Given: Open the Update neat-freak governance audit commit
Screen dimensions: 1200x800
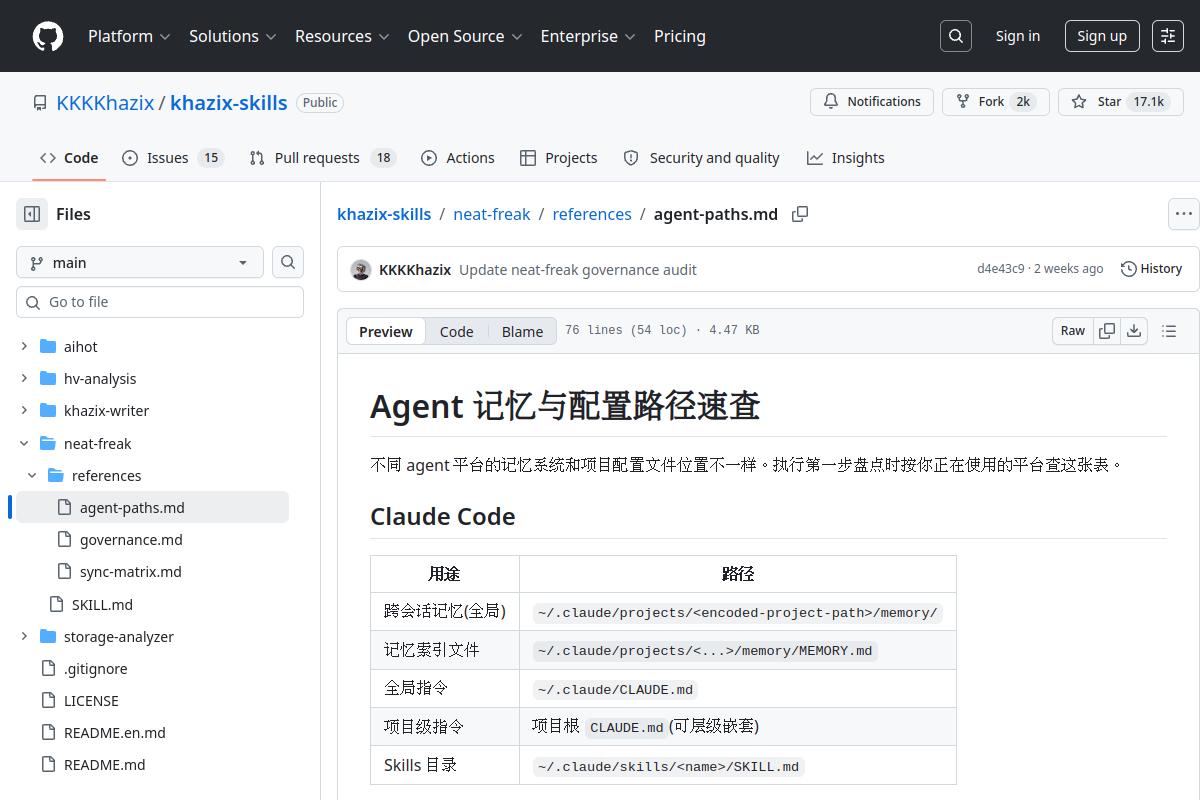Looking at the screenshot, I should click(x=578, y=270).
